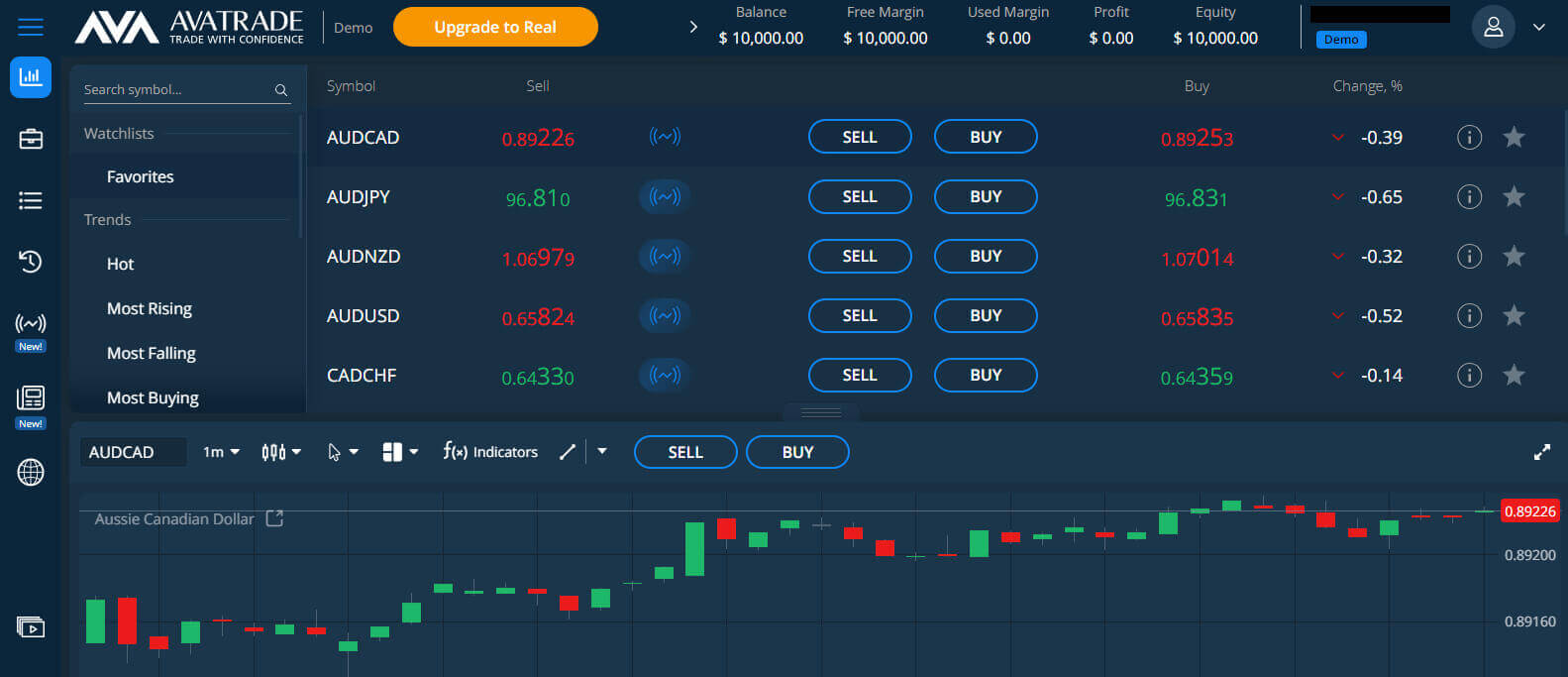Screen dimensions: 1568x677
Task: Click the globe icon in left sidebar
Action: pos(31,472)
